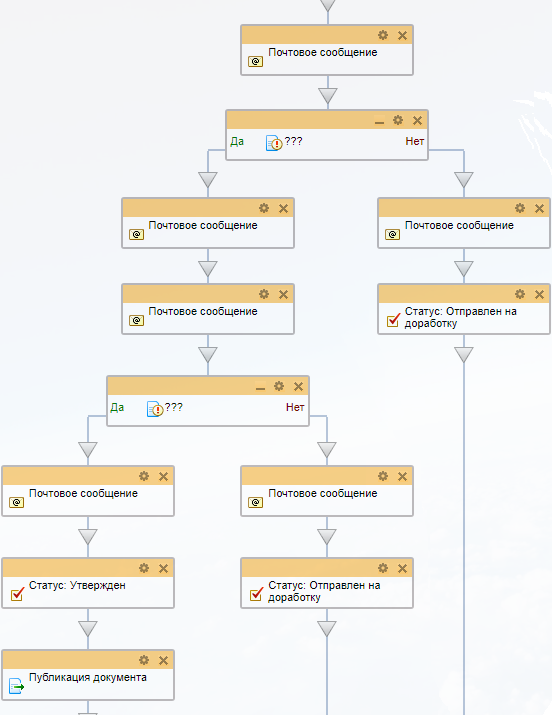This screenshot has width=552, height=715.
Task: Select the Публикация документа label
Action: [88, 677]
